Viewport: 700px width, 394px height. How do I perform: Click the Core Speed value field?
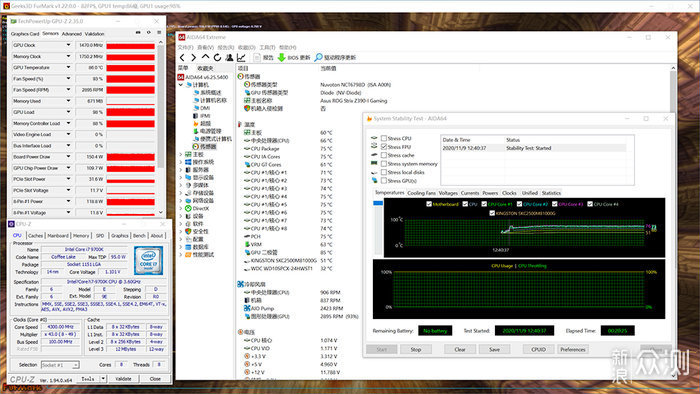(60, 327)
